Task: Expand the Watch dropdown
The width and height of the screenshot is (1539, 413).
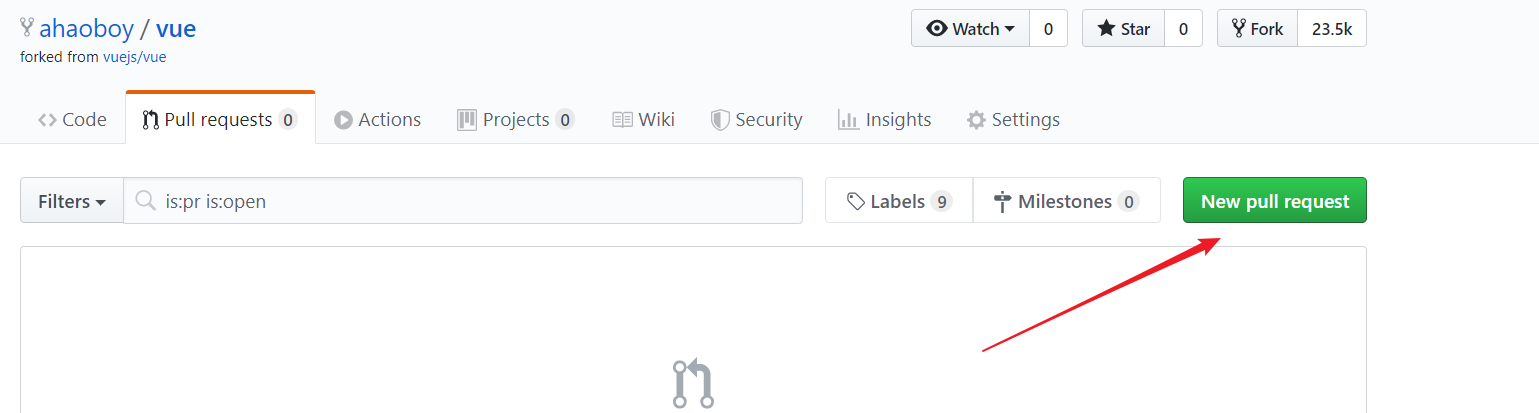Action: [x=970, y=29]
